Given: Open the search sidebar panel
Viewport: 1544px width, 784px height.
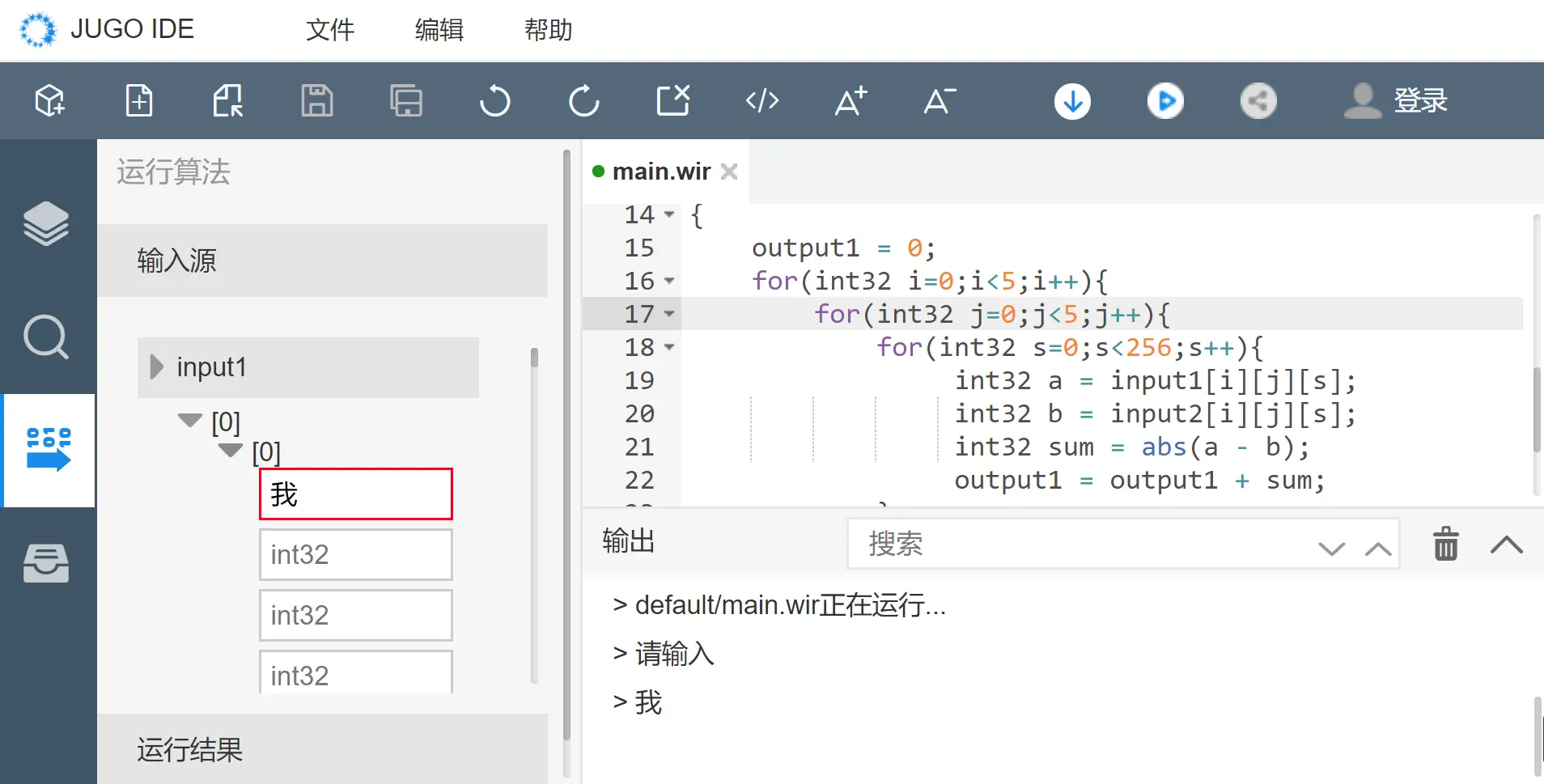Looking at the screenshot, I should (46, 337).
